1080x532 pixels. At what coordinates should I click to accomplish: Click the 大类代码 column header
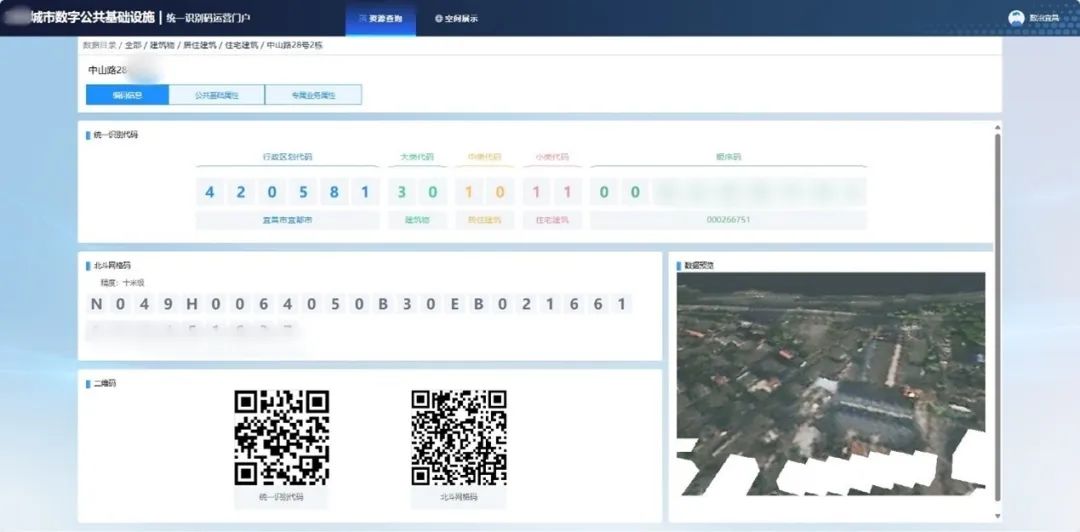417,157
